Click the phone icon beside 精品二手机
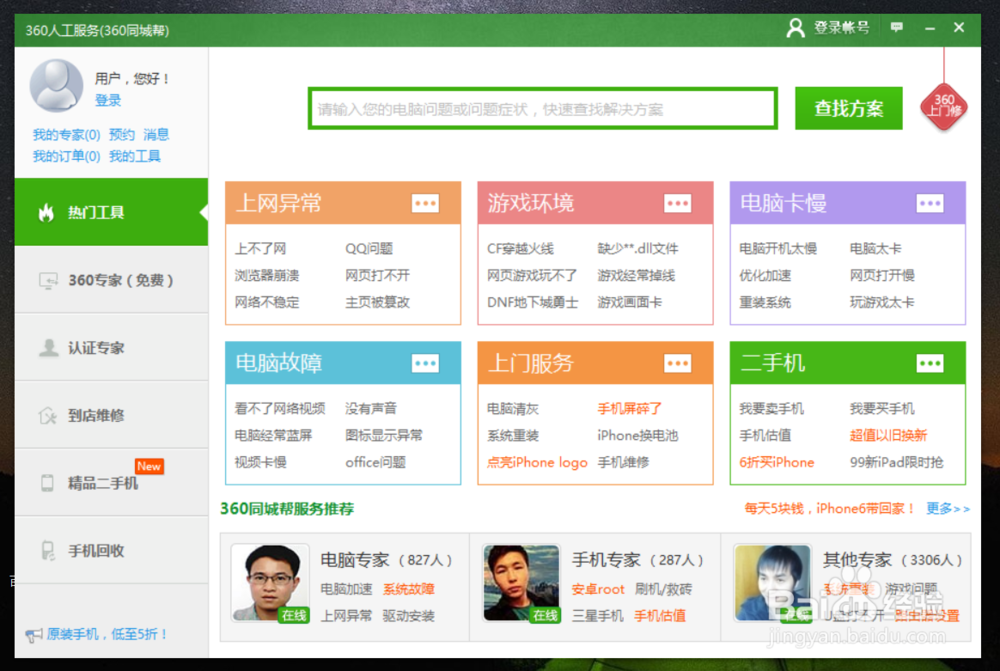The height and width of the screenshot is (671, 1000). [x=47, y=483]
